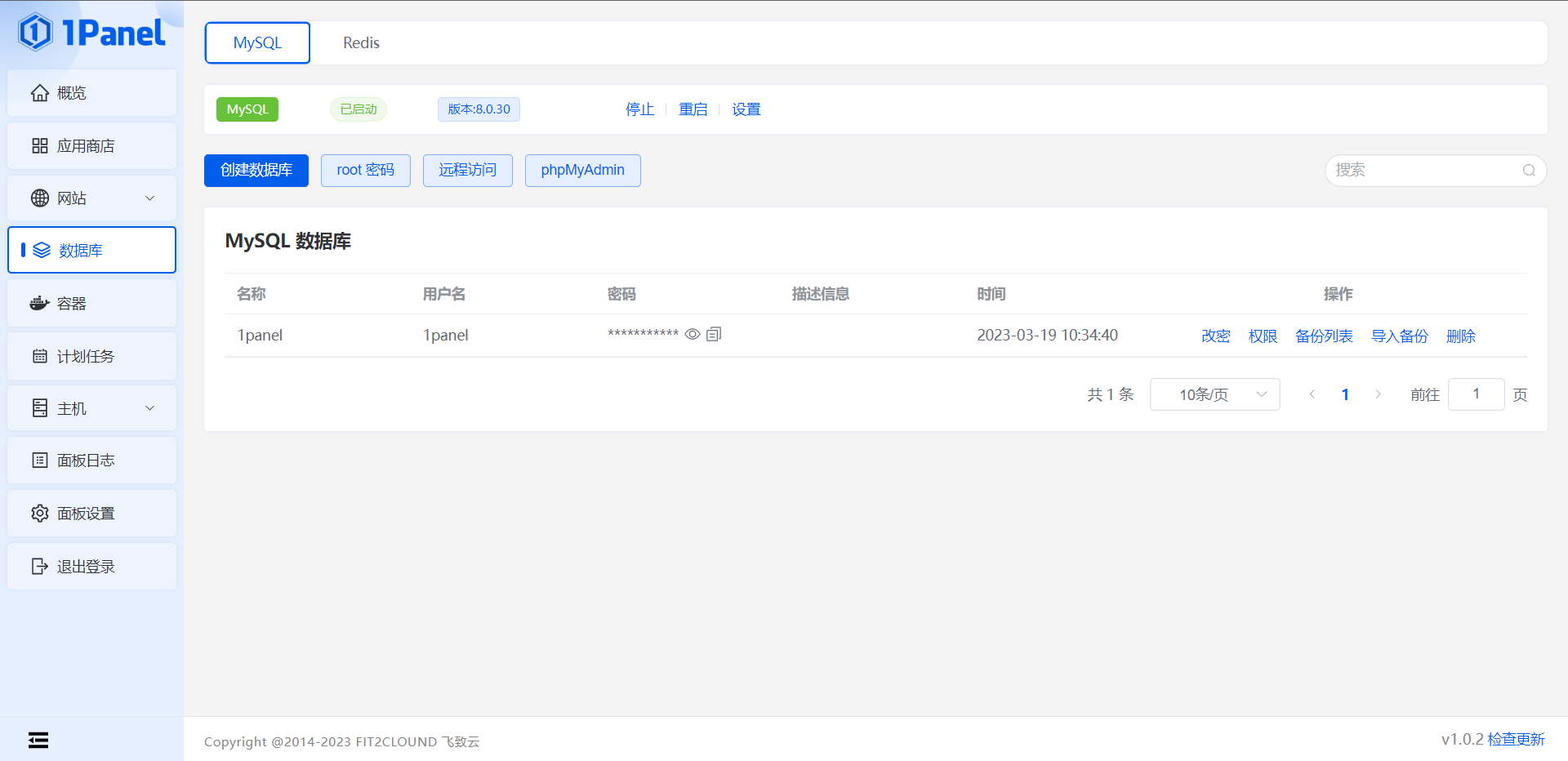Open 面板日志 in the sidebar
Viewport: 1568px width, 761px height.
coord(91,461)
